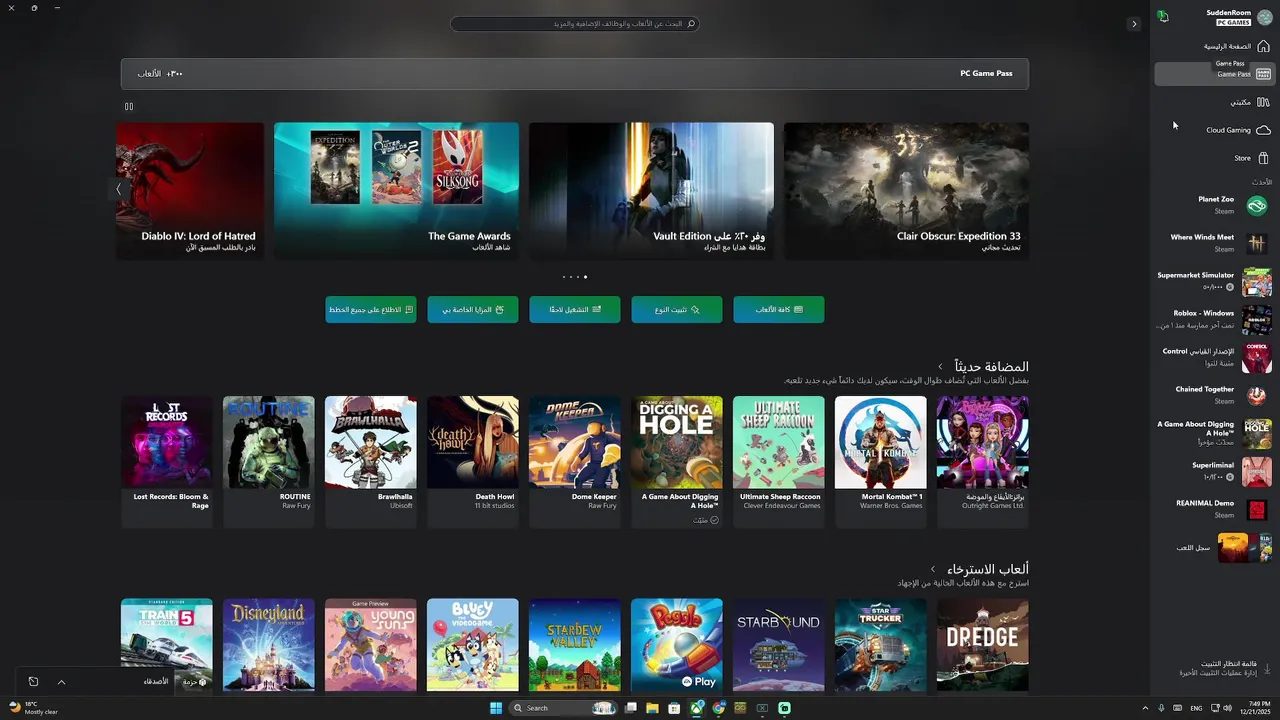Select the Game Pass sidebar icon
This screenshot has height=720, width=1280.
1263,74
